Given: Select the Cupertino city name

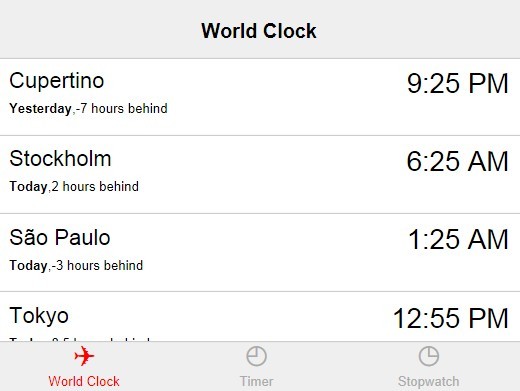Looking at the screenshot, I should (57, 81).
